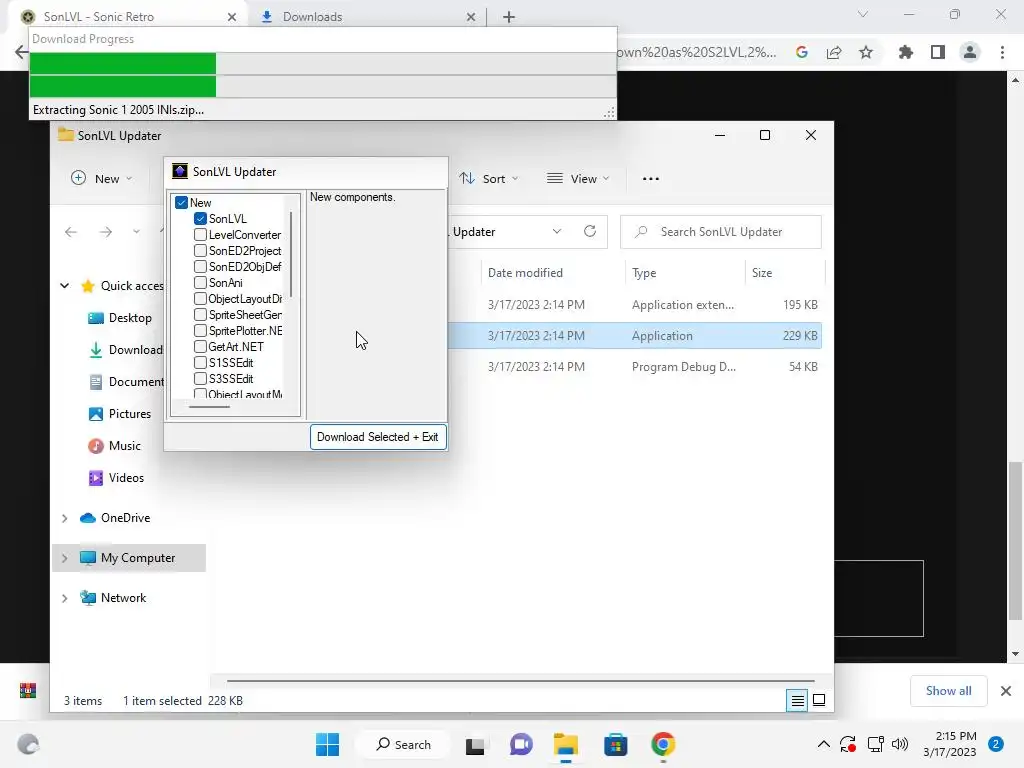The width and height of the screenshot is (1024, 768).
Task: Enable the SonED2Project checkbox
Action: pyautogui.click(x=200, y=251)
